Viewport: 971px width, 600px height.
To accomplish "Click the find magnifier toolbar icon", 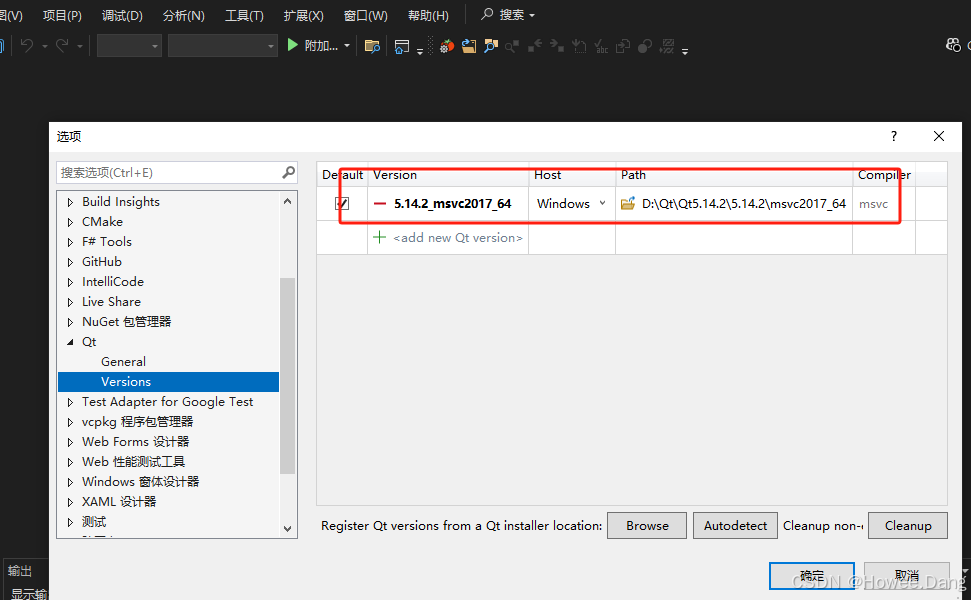I will tap(490, 46).
